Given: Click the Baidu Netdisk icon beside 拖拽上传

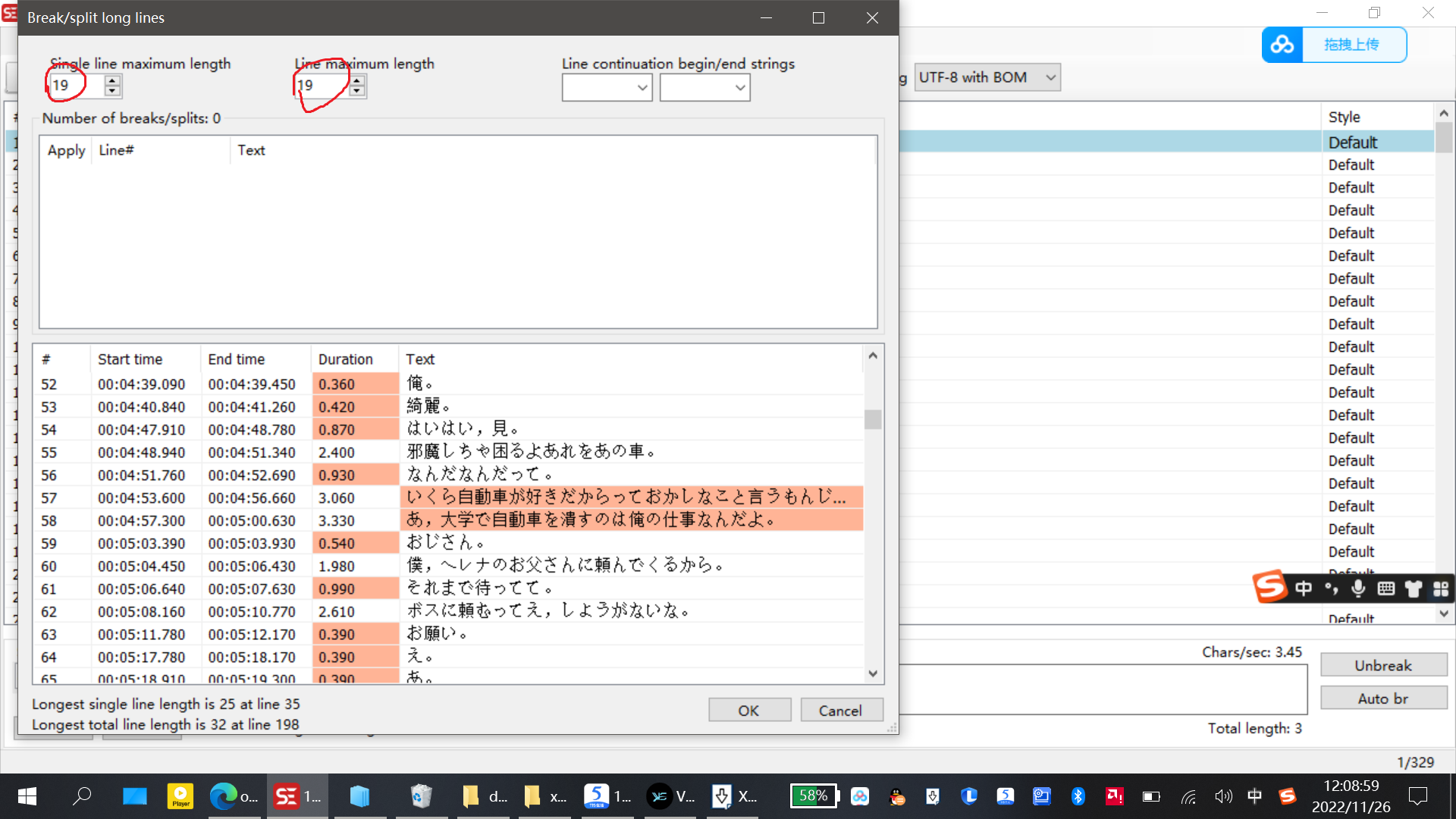Looking at the screenshot, I should tap(1282, 45).
